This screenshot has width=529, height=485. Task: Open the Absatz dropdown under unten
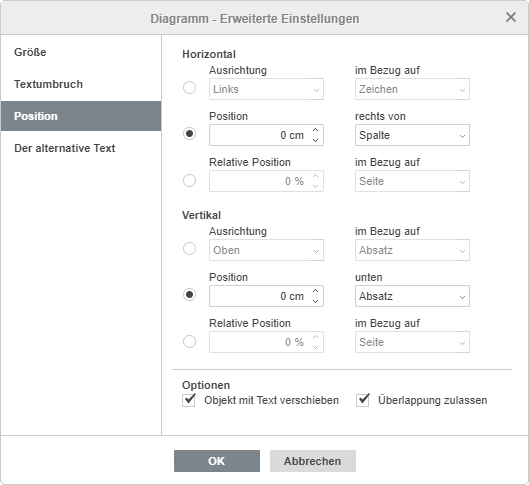pos(412,296)
